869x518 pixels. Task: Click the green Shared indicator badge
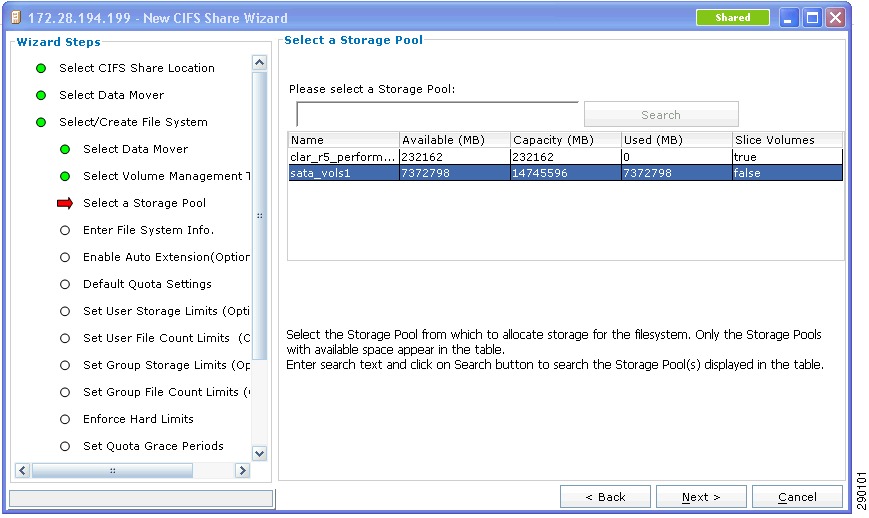point(733,18)
